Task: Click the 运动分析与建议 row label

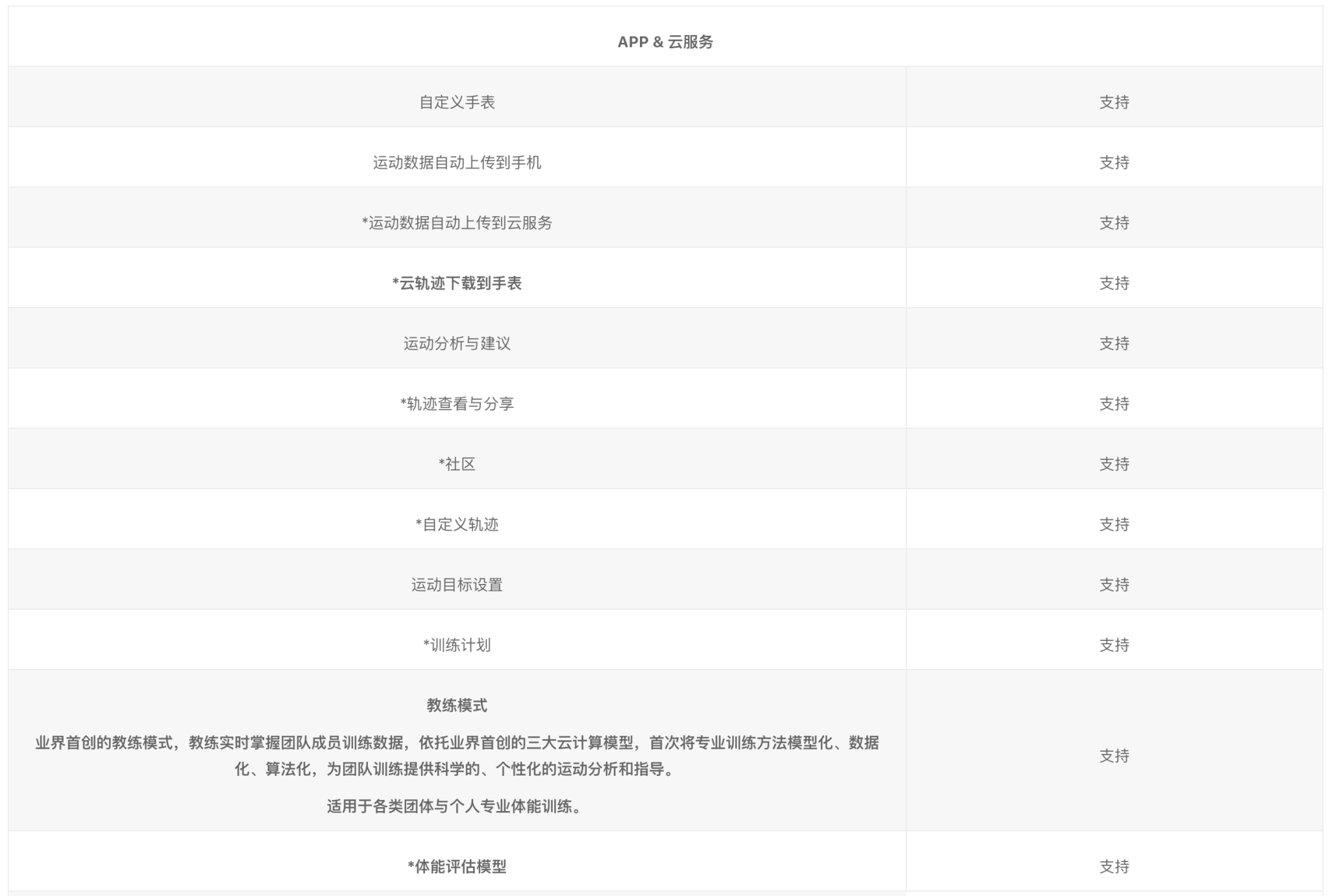Action: pyautogui.click(x=457, y=344)
